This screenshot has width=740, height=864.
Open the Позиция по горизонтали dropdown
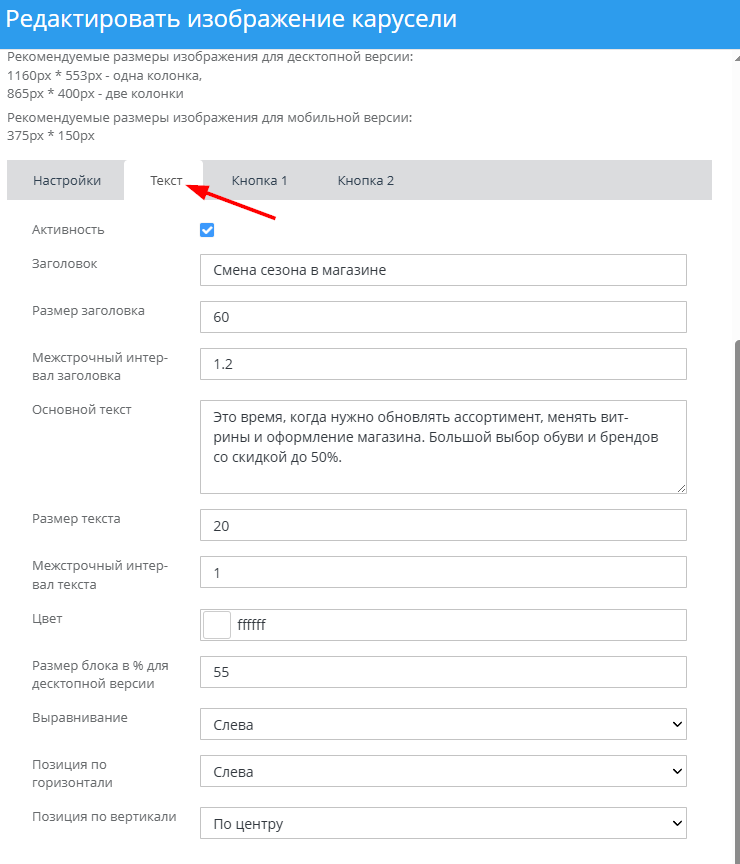coord(443,771)
